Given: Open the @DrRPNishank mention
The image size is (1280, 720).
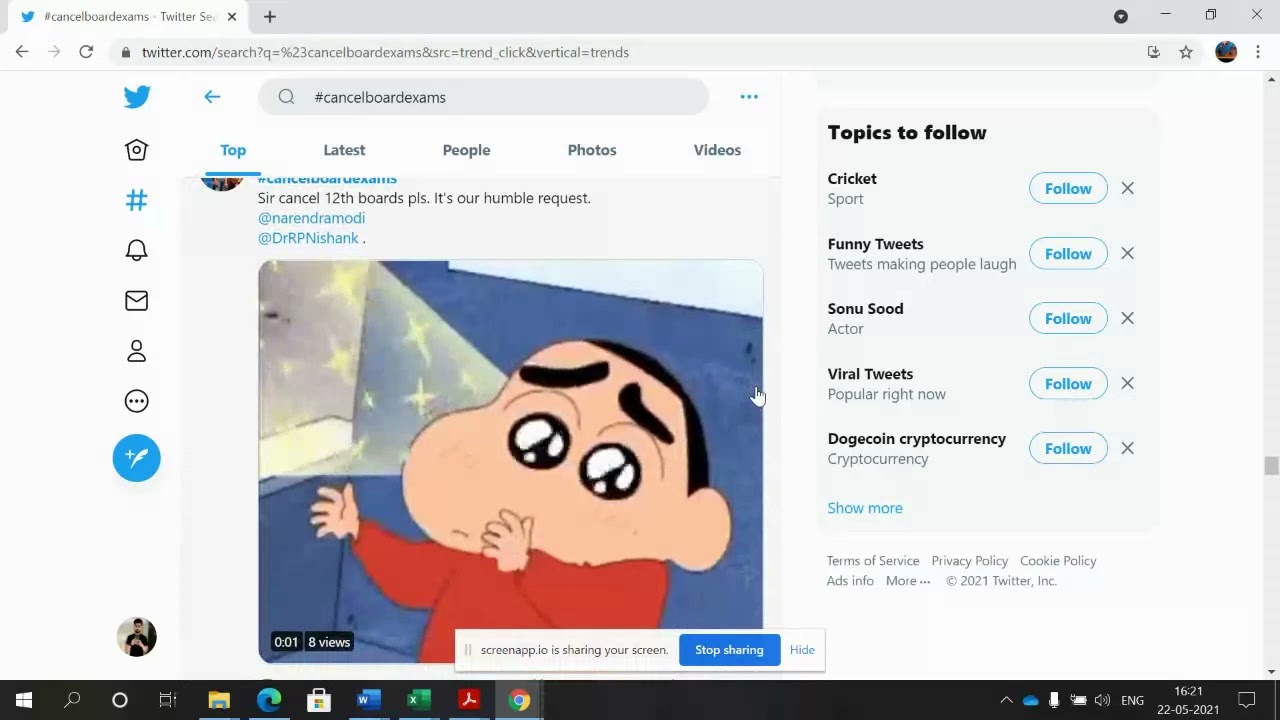Looking at the screenshot, I should pyautogui.click(x=308, y=238).
